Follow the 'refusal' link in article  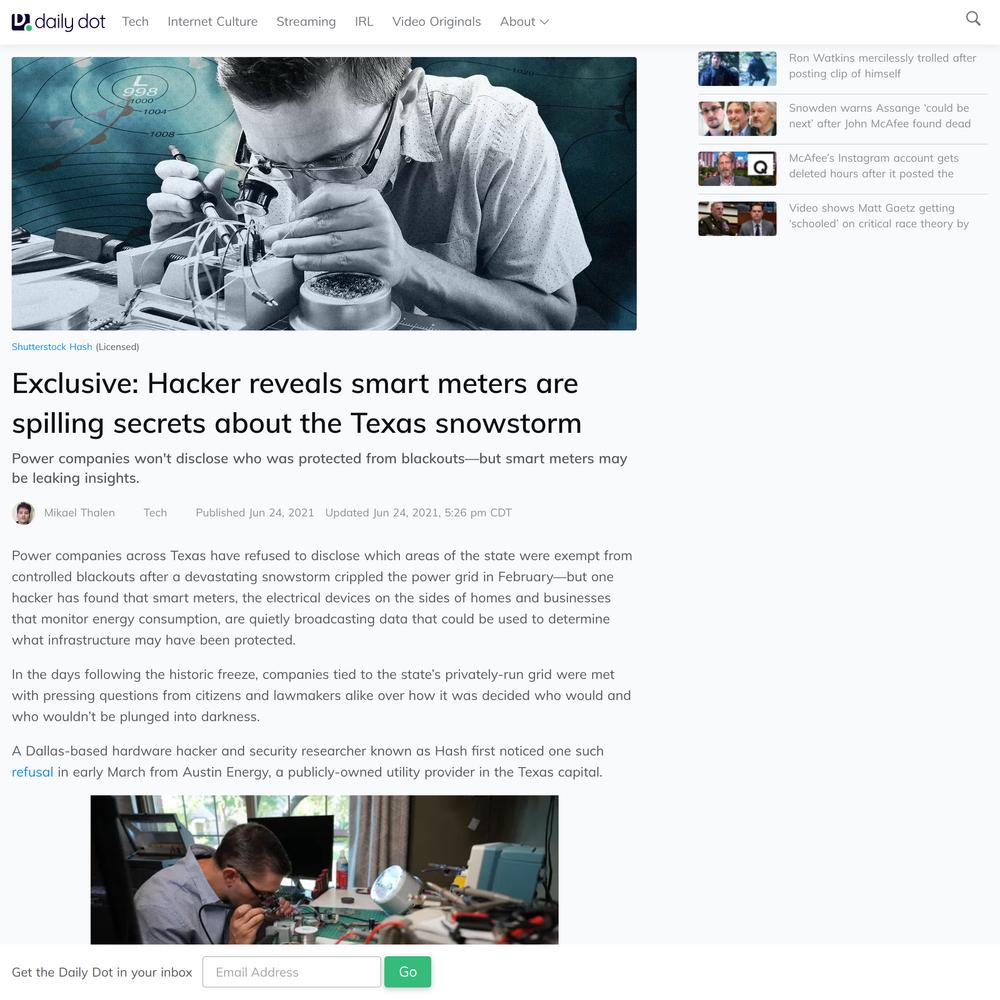coord(33,772)
